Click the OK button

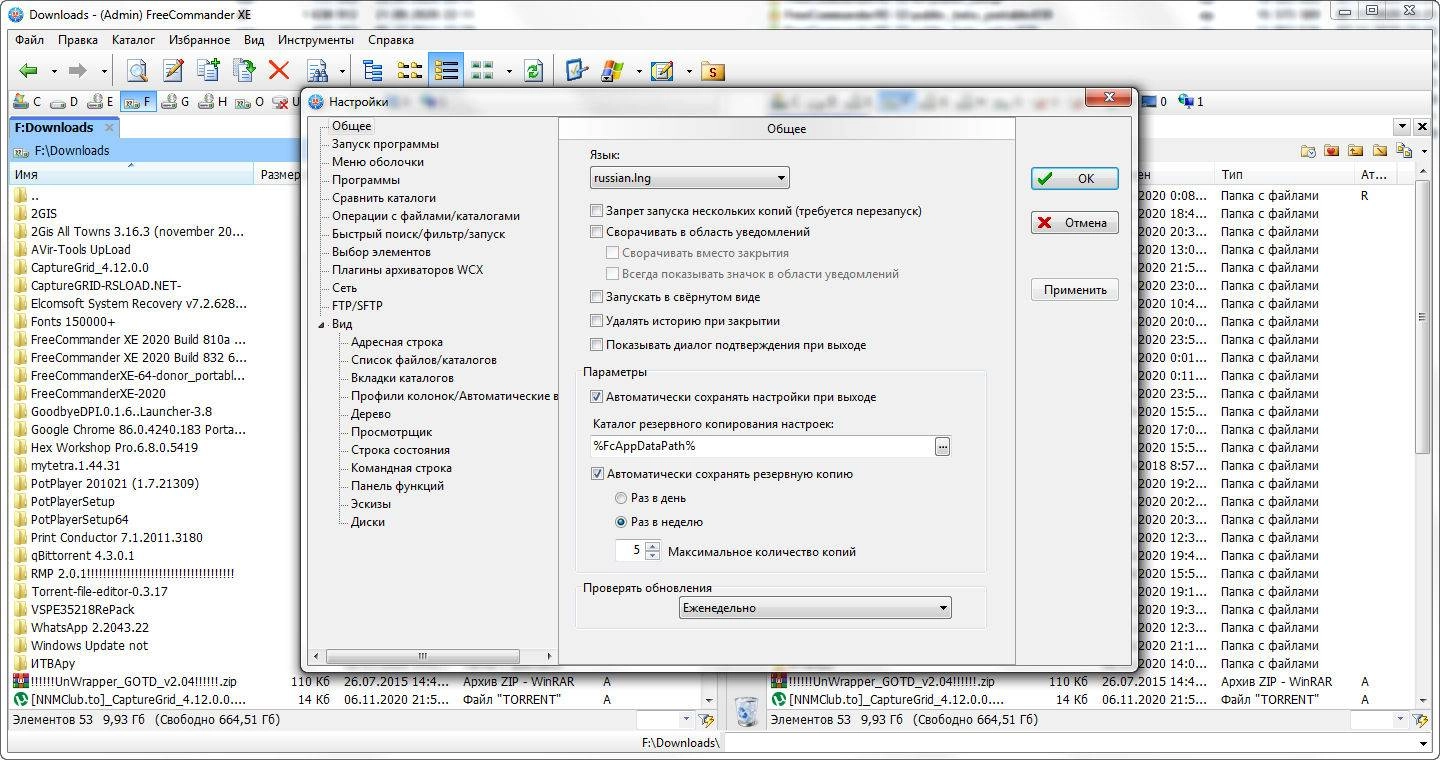point(1075,179)
